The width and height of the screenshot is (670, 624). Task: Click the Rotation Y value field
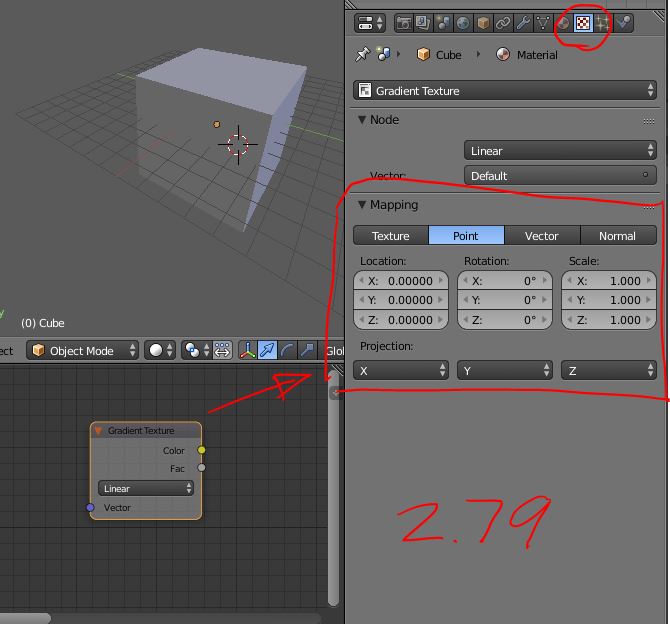(x=505, y=300)
